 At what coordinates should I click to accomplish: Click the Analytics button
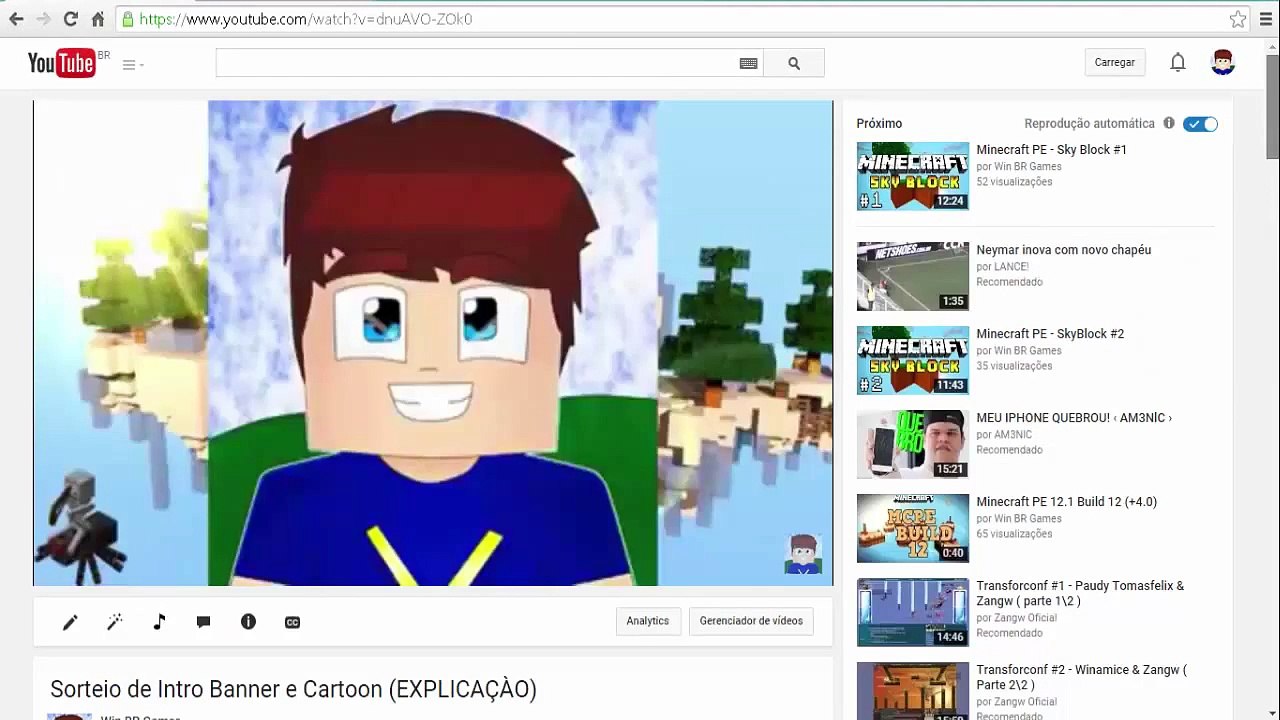coord(648,621)
